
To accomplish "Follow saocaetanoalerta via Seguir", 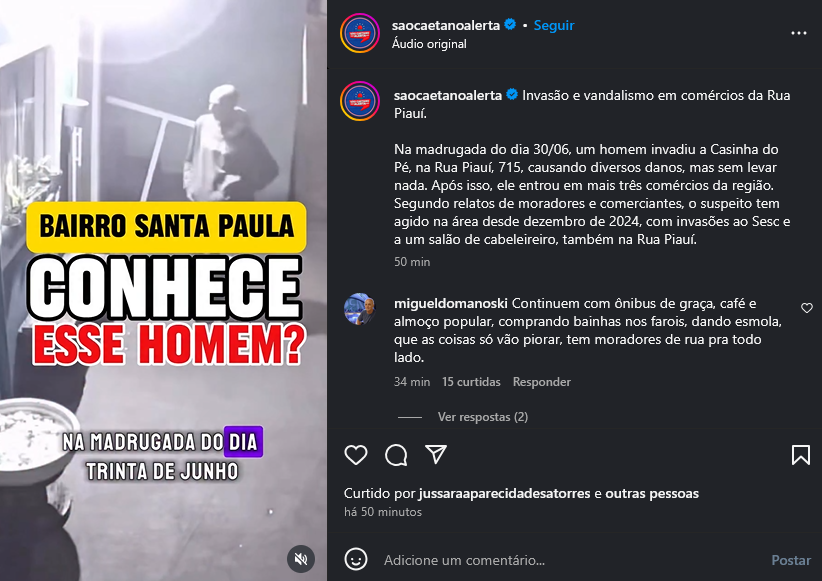I will [x=554, y=25].
